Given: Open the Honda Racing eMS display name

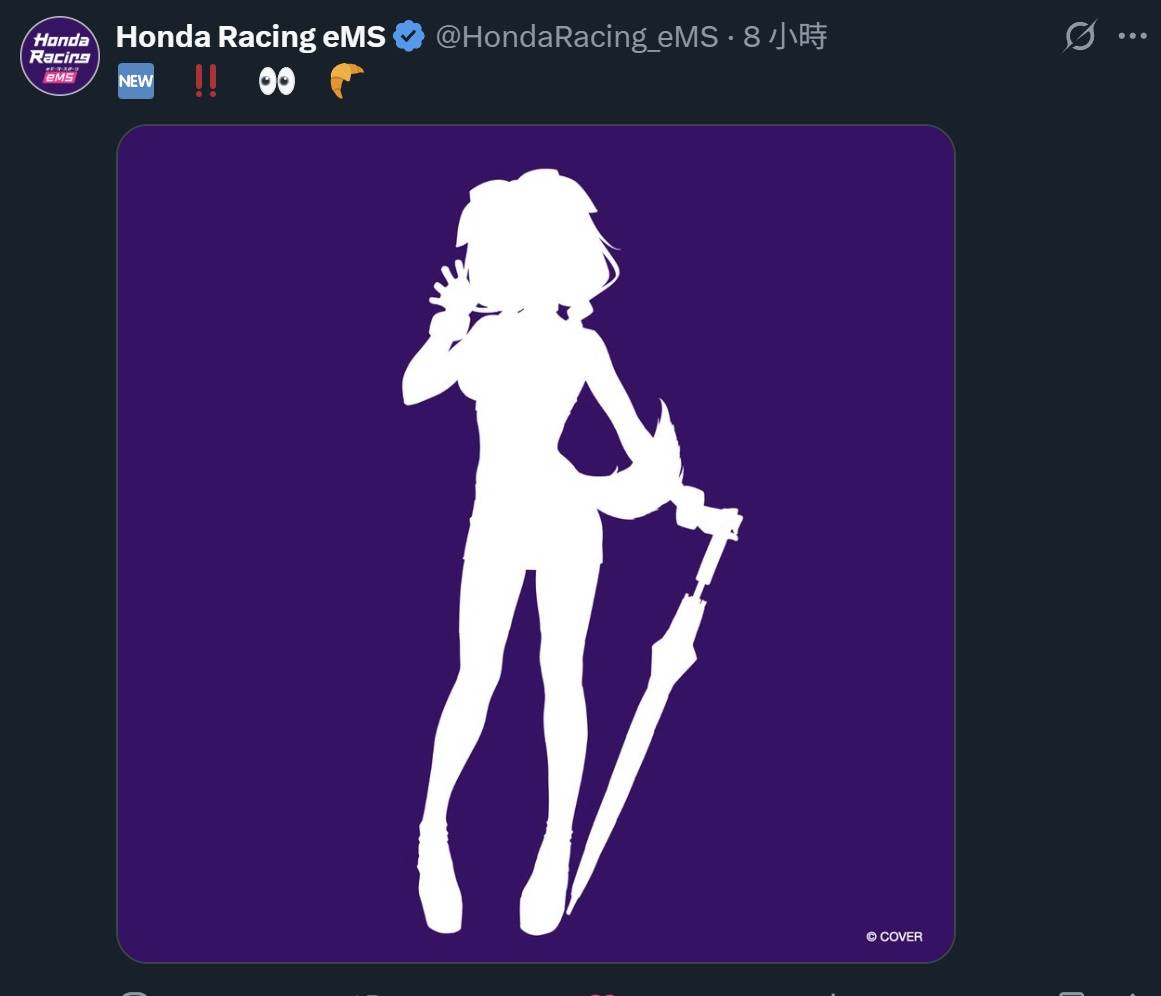Looking at the screenshot, I should click(x=250, y=37).
